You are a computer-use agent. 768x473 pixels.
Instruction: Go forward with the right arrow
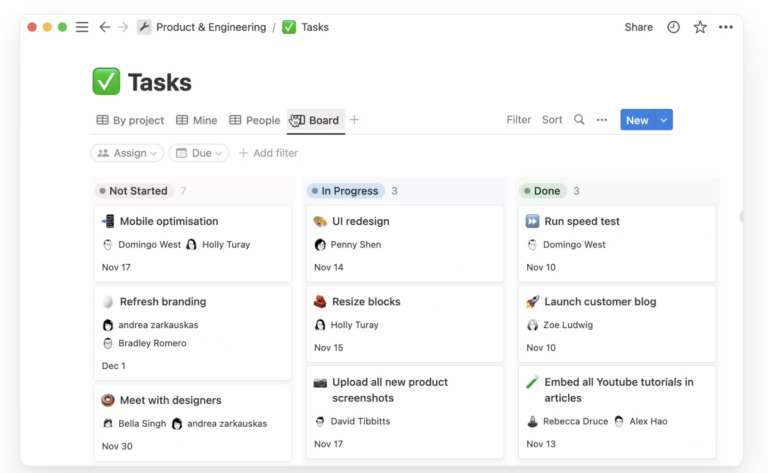pyautogui.click(x=123, y=27)
